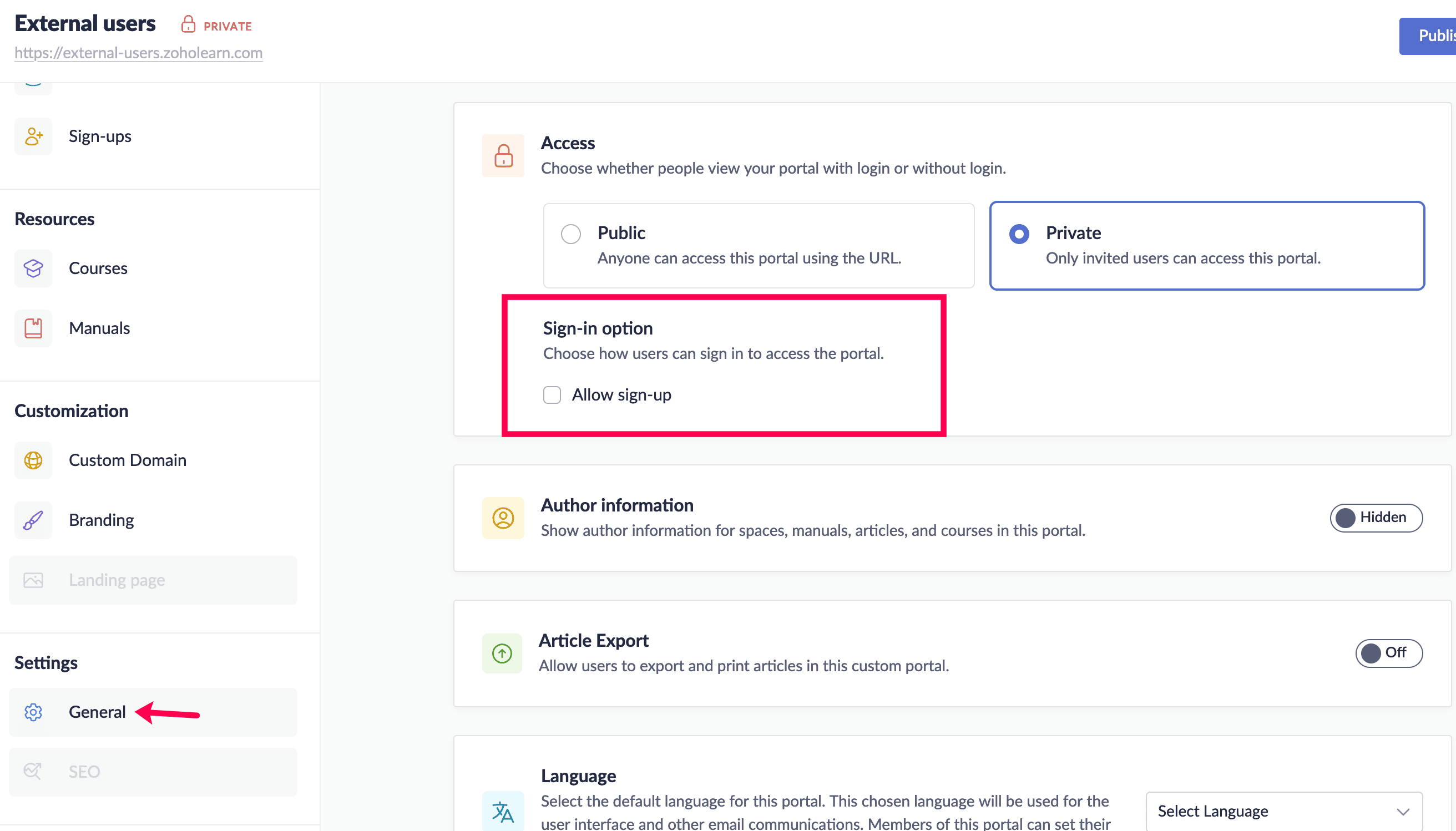Open the Manuals section in sidebar

tap(99, 328)
